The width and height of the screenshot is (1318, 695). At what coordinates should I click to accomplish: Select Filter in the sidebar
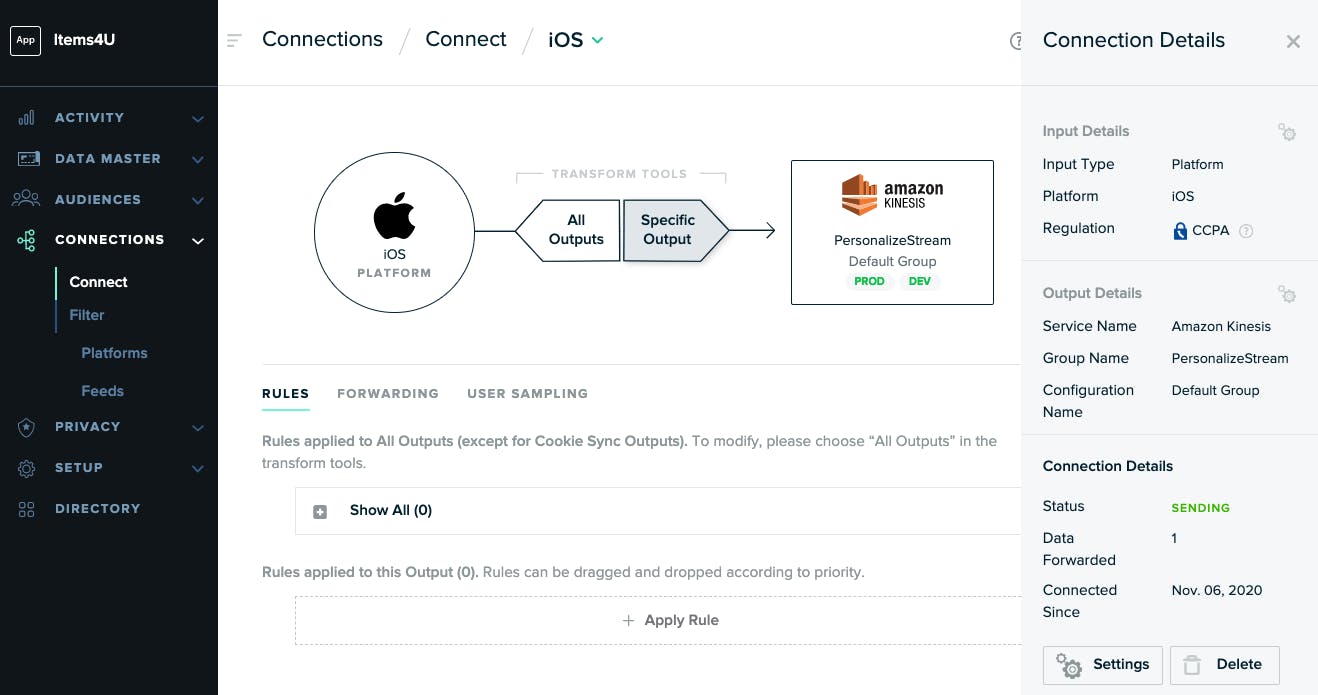(x=87, y=315)
